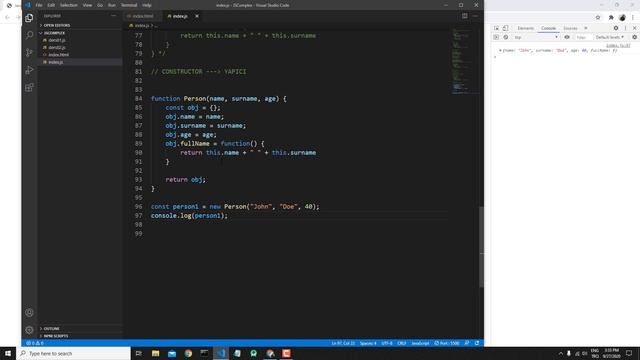Open the Help menu
The height and width of the screenshot is (360, 640).
(147, 5)
